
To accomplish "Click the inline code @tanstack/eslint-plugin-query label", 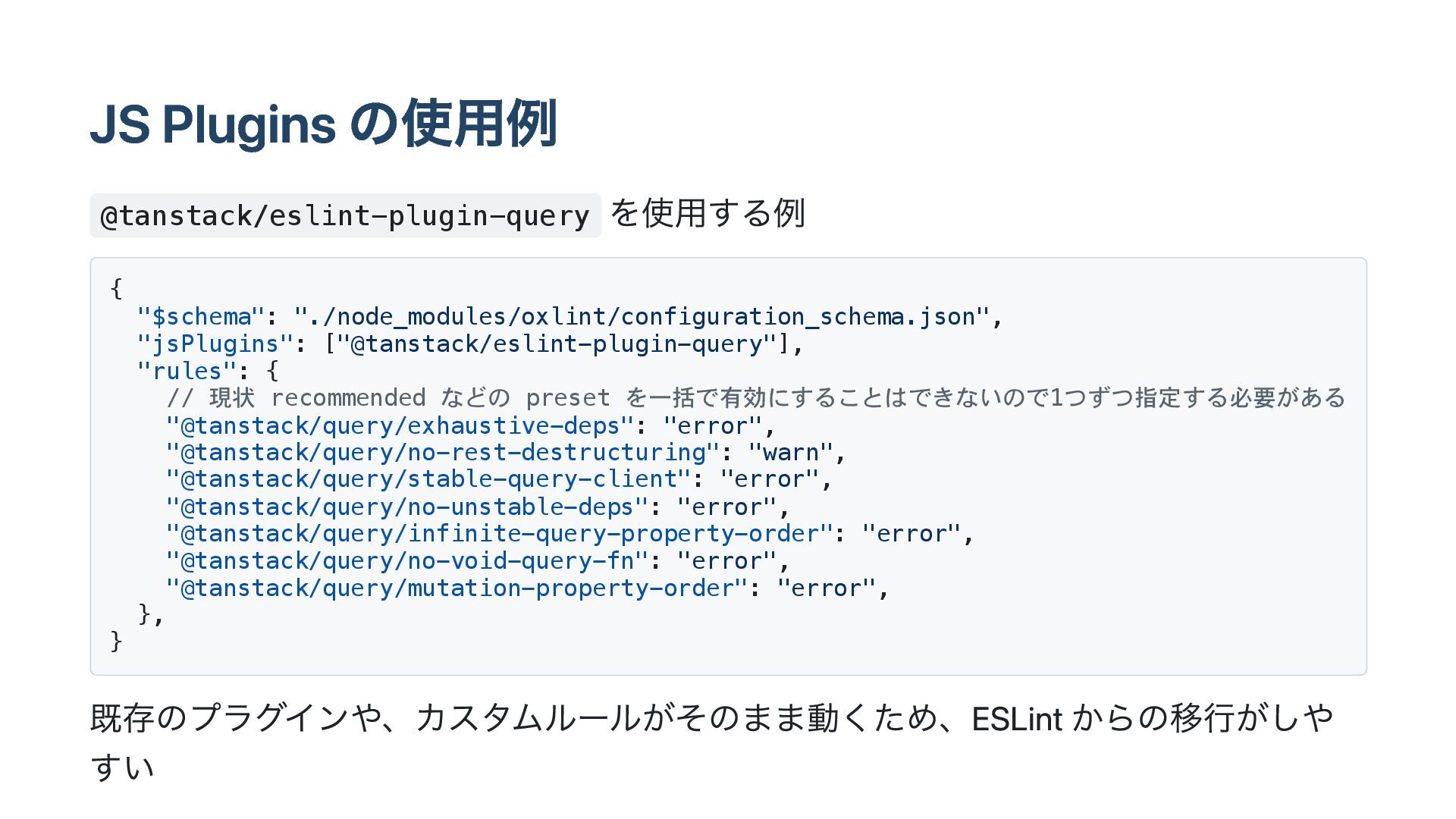I will 345,216.
